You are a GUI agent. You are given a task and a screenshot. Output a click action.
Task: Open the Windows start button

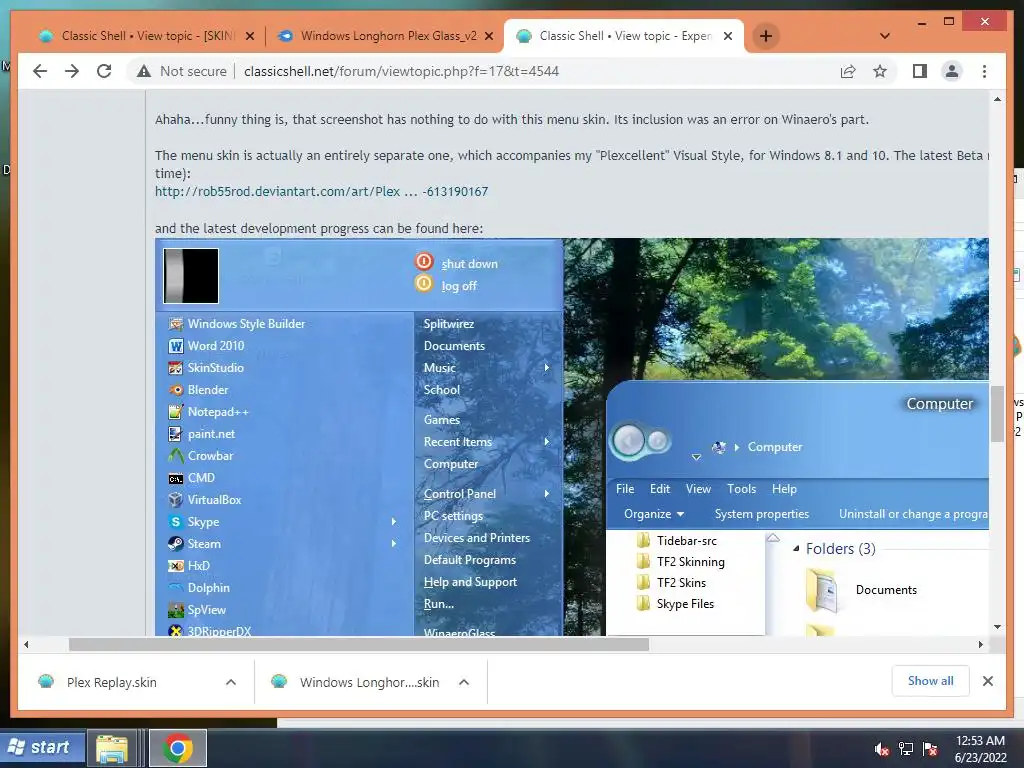[x=42, y=747]
